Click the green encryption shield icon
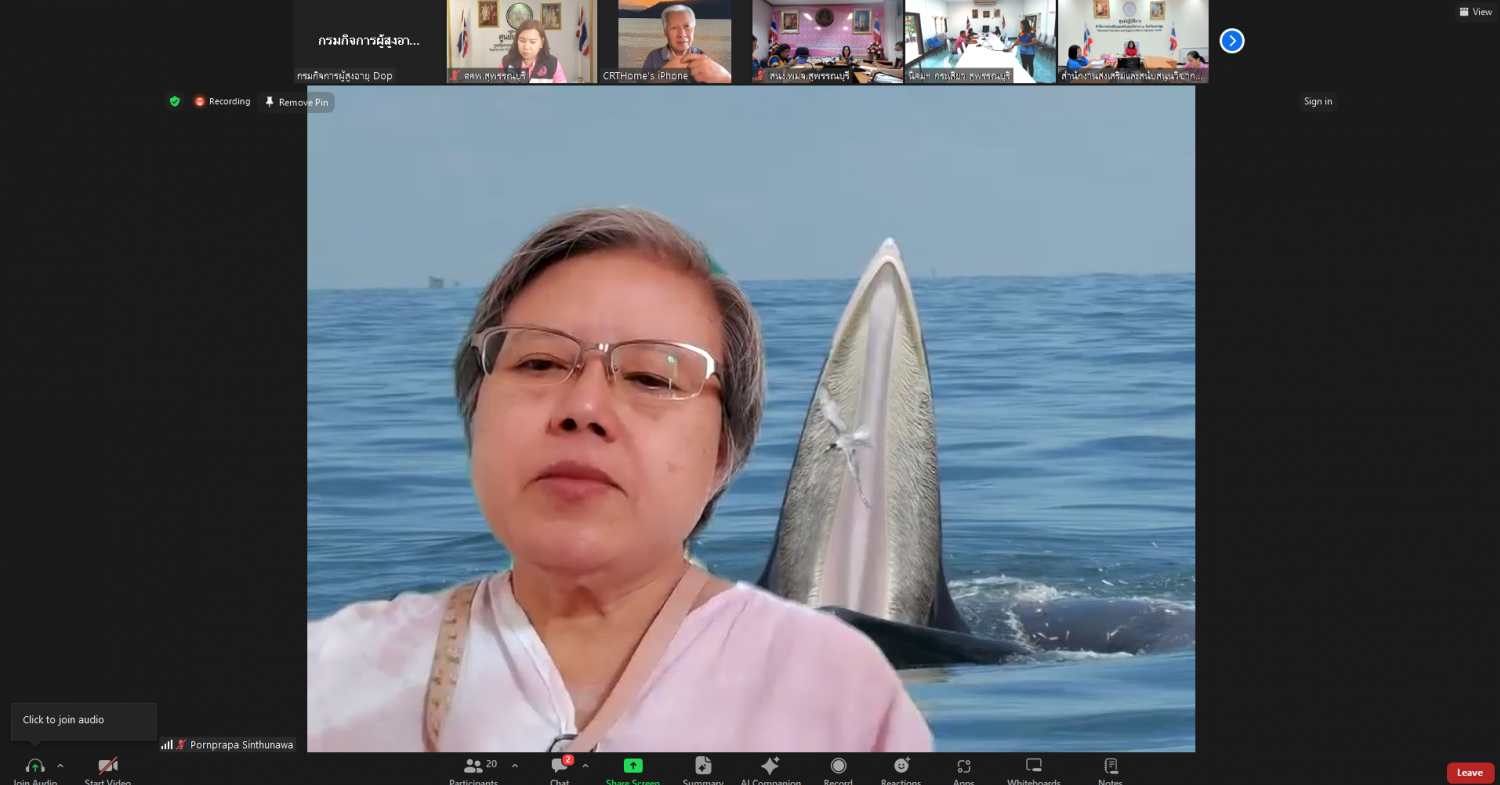Viewport: 1500px width, 785px height. [x=175, y=101]
